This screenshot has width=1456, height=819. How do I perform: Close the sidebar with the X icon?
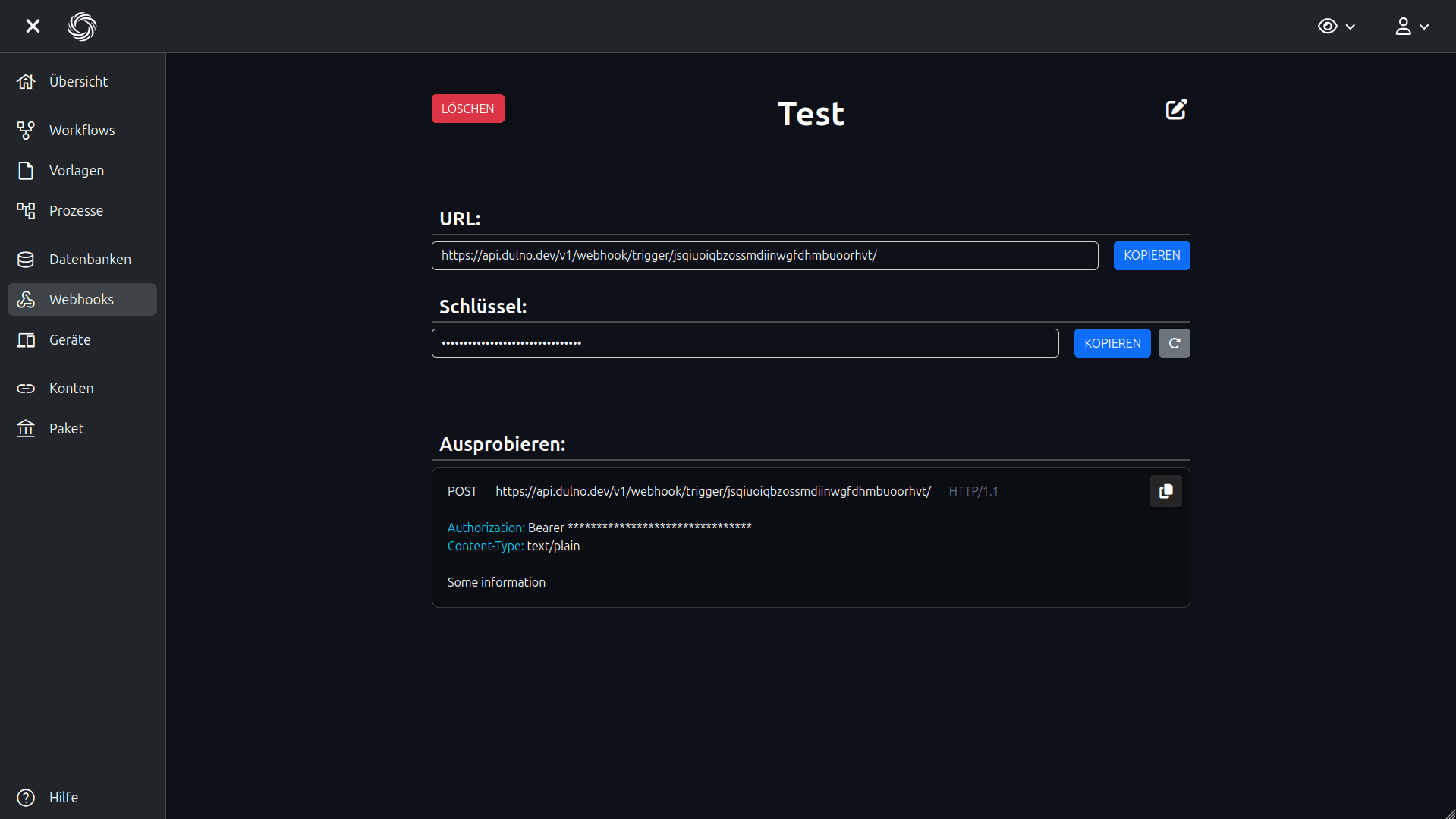(33, 27)
